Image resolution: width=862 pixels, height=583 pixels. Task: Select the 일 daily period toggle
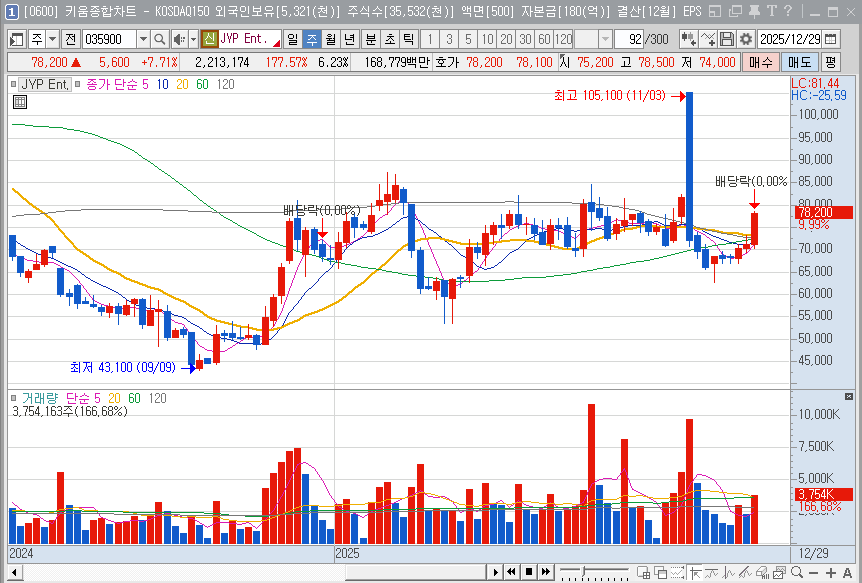pyautogui.click(x=292, y=39)
